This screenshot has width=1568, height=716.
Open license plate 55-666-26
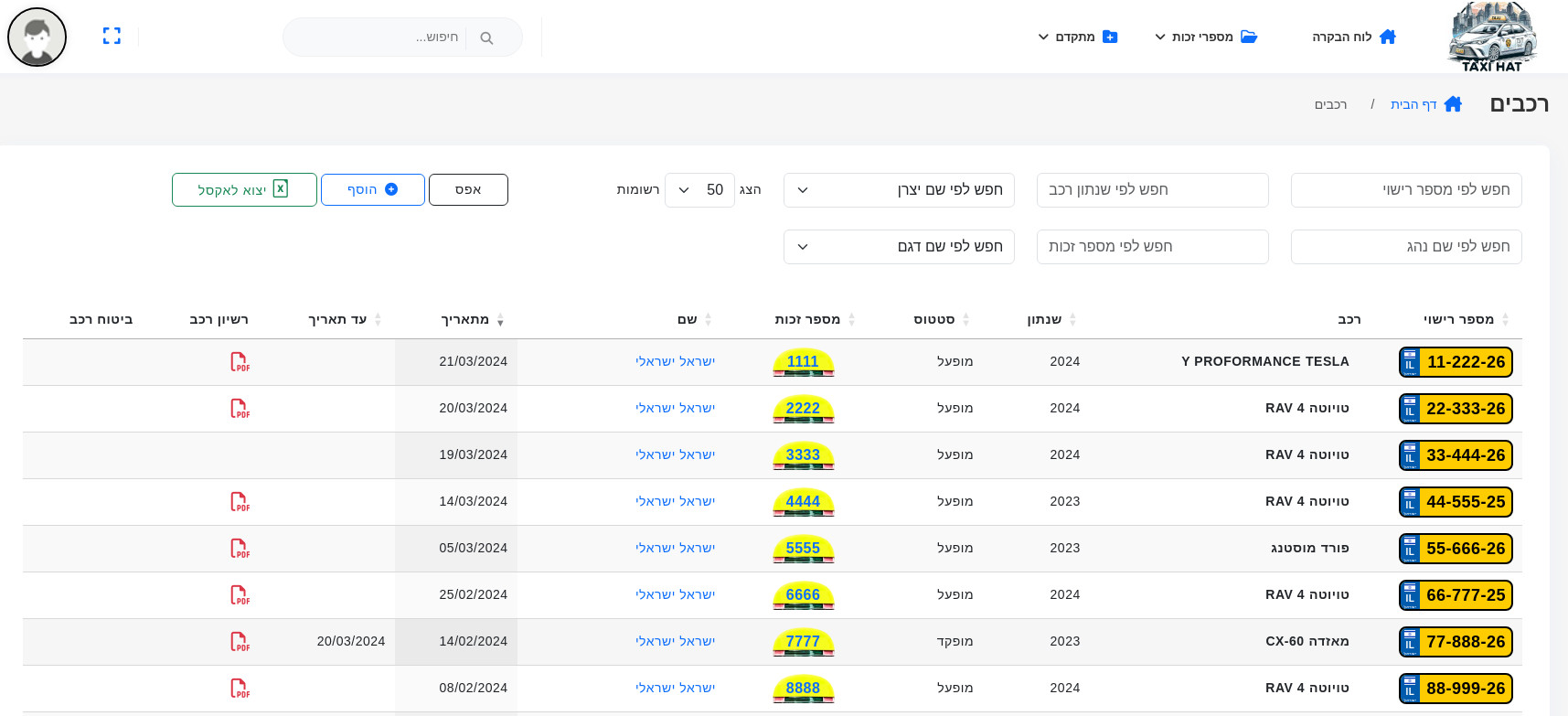click(x=1456, y=549)
